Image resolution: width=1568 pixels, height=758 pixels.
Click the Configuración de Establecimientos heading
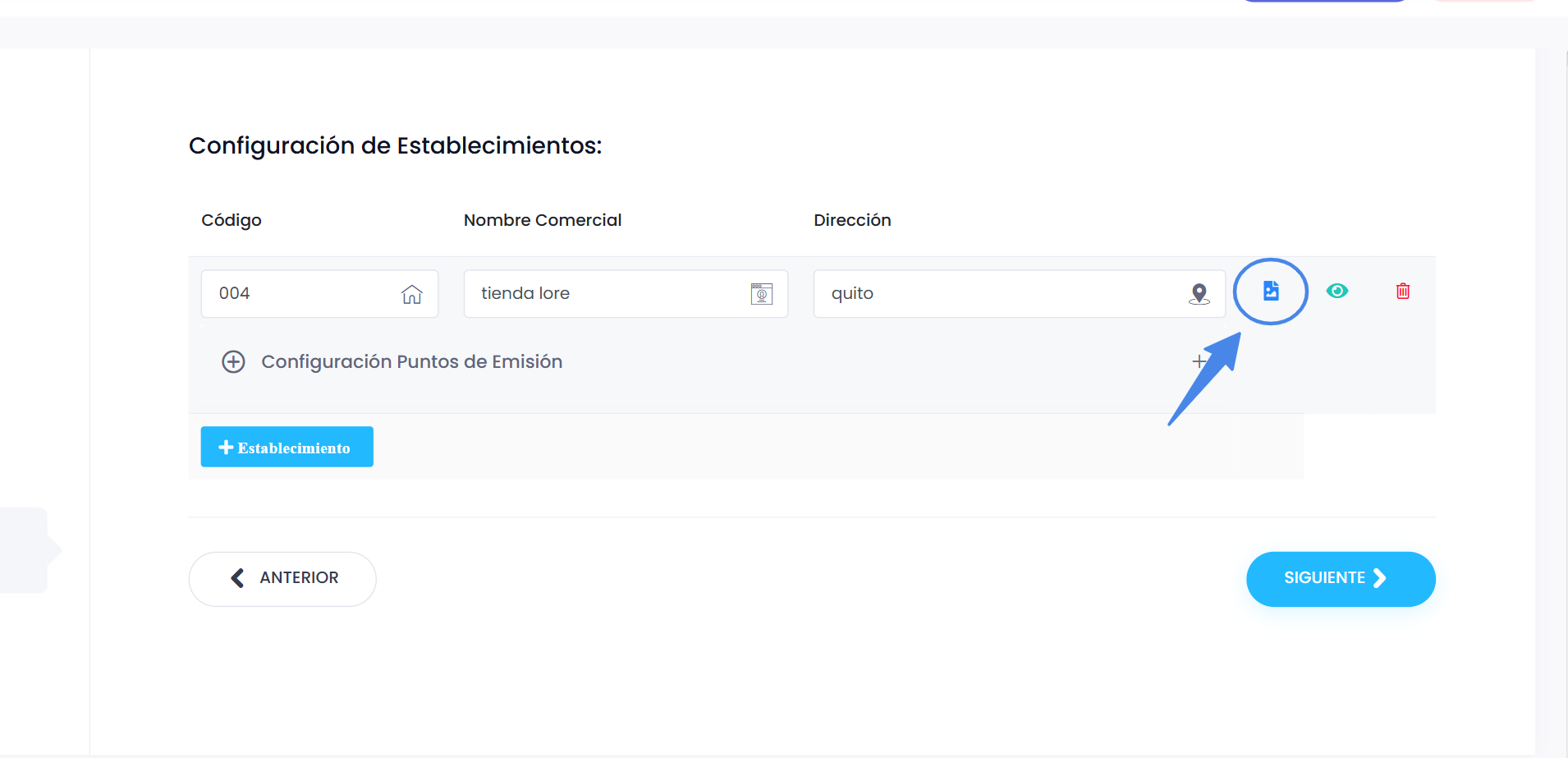(395, 145)
